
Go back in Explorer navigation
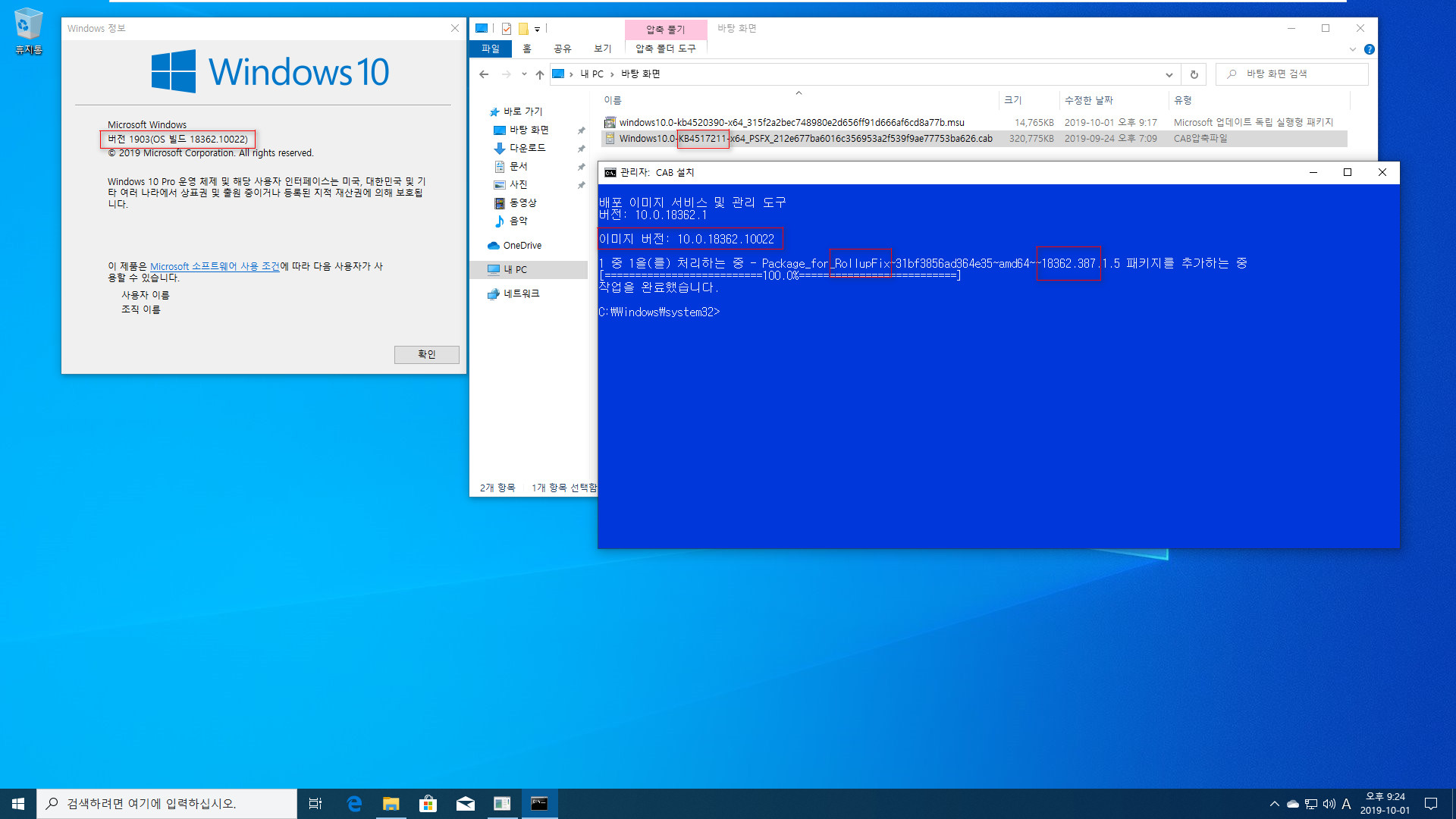[484, 74]
